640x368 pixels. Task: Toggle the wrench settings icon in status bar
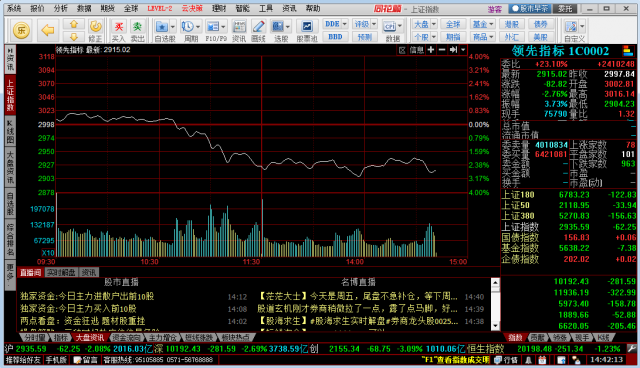click(631, 348)
